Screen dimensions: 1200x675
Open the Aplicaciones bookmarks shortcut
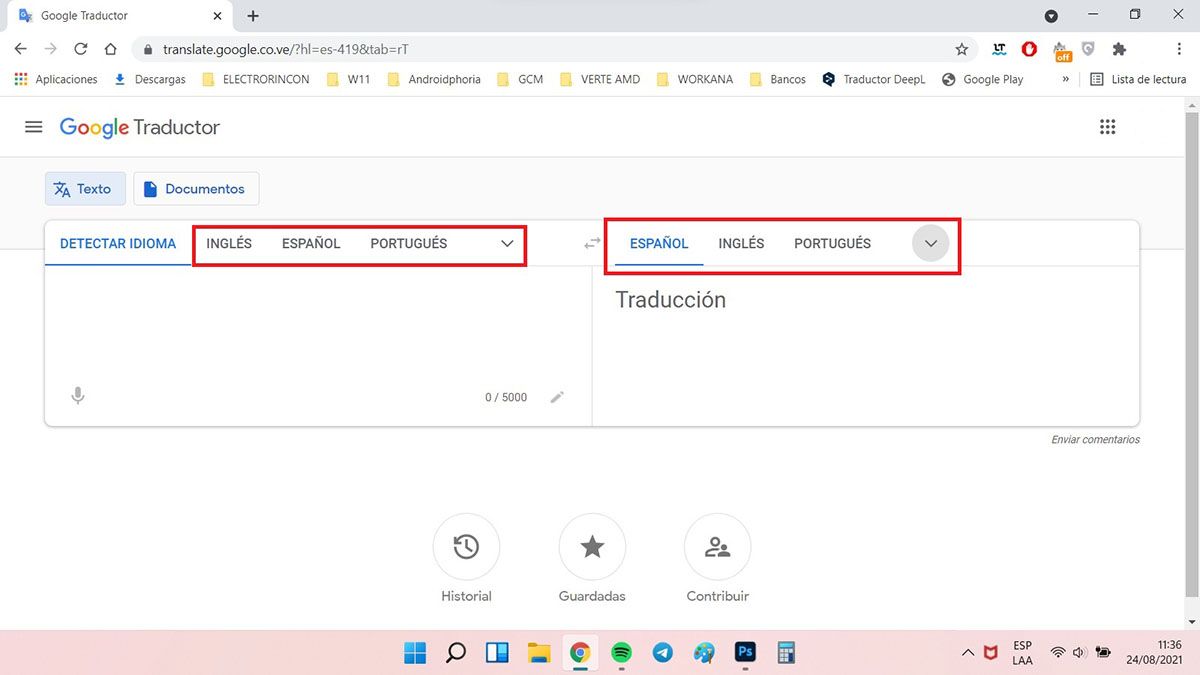point(56,79)
